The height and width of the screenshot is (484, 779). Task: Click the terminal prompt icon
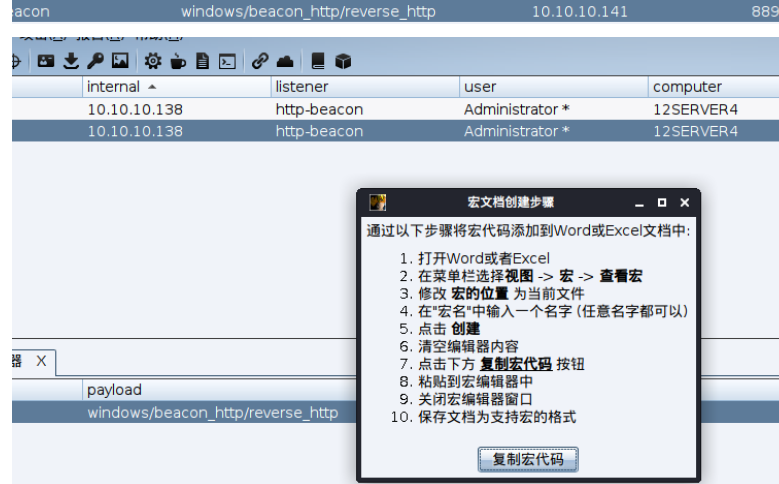tap(228, 61)
